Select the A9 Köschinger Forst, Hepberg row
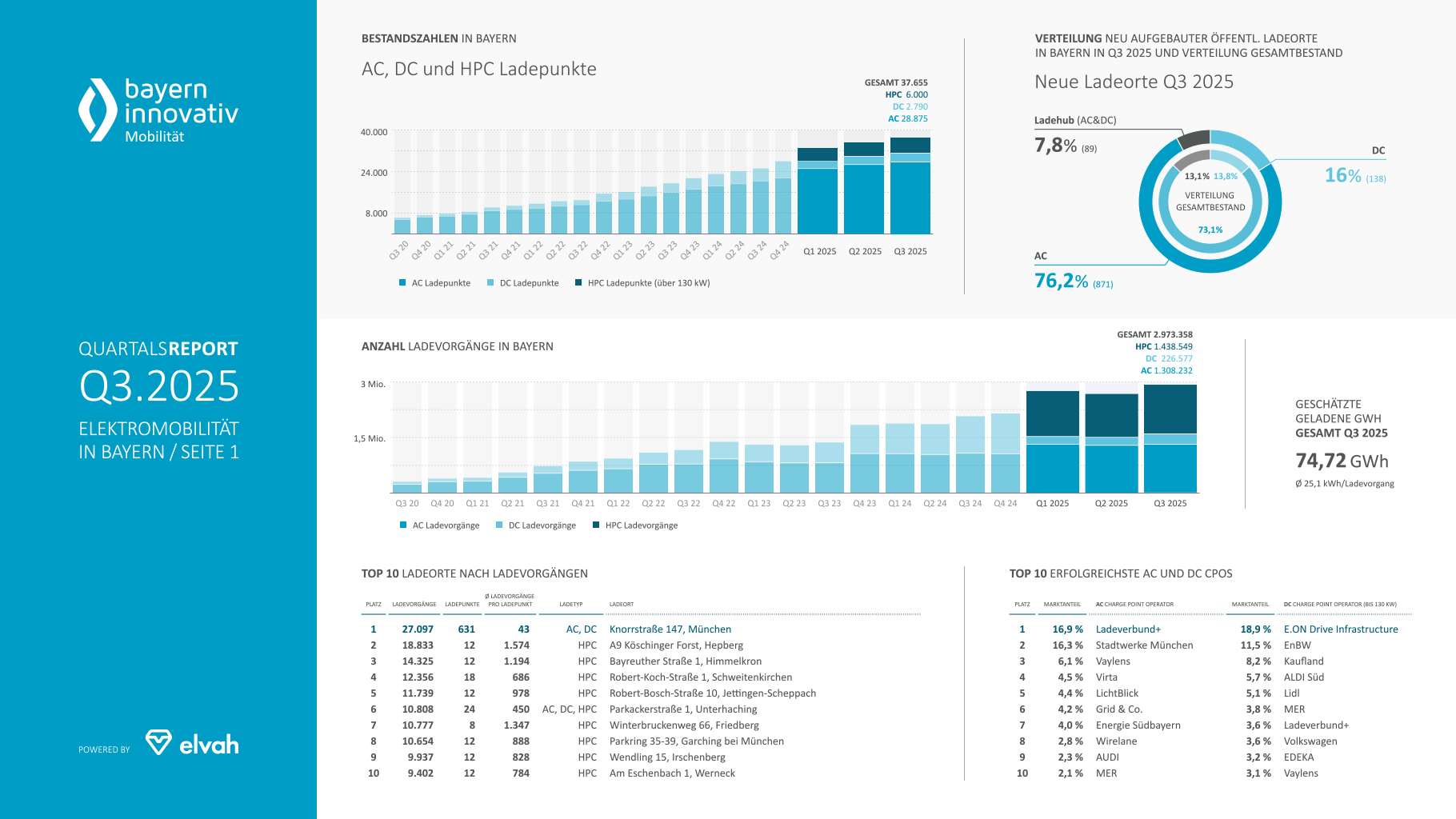The image size is (1456, 819). tap(676, 645)
